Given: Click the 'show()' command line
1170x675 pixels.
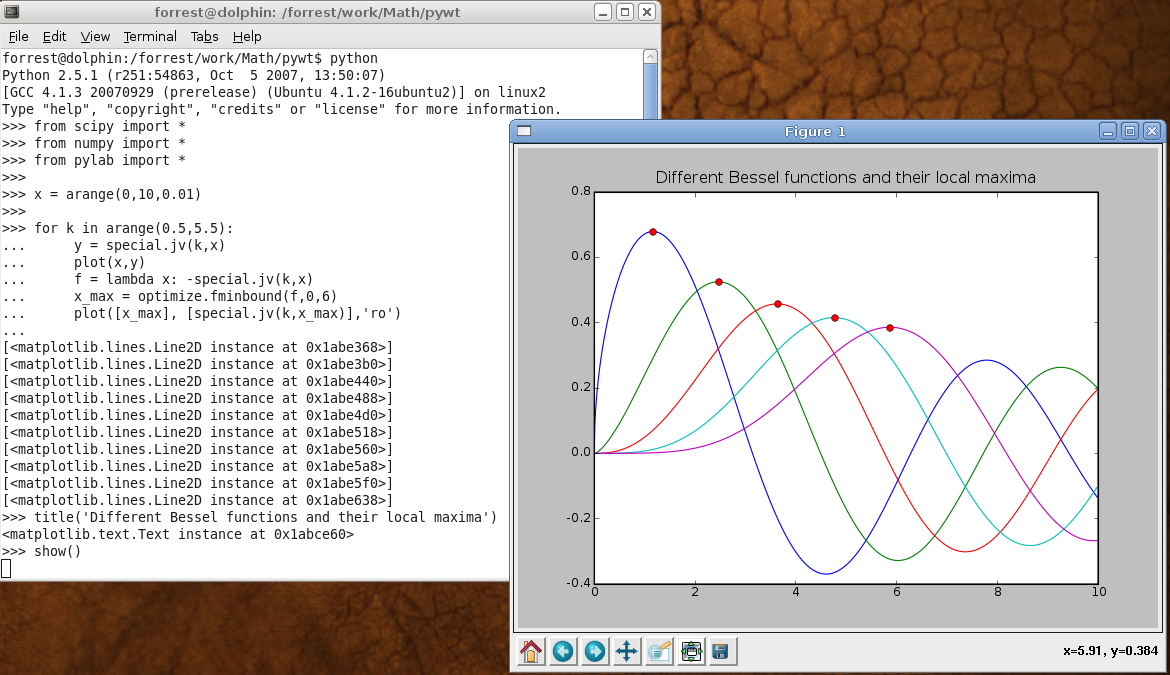Looking at the screenshot, I should click(x=41, y=552).
